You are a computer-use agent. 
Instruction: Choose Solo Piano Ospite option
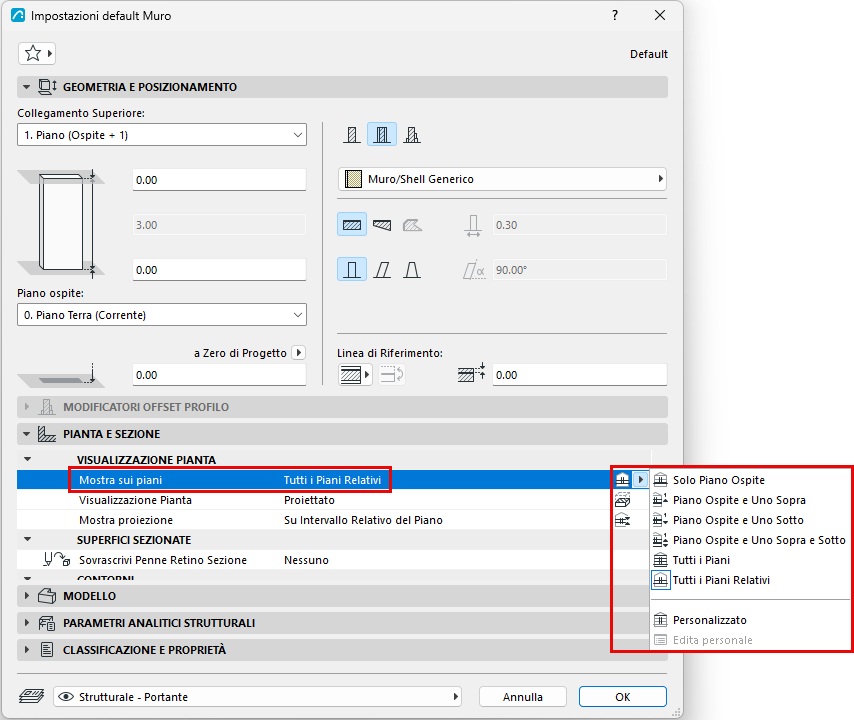[750, 480]
